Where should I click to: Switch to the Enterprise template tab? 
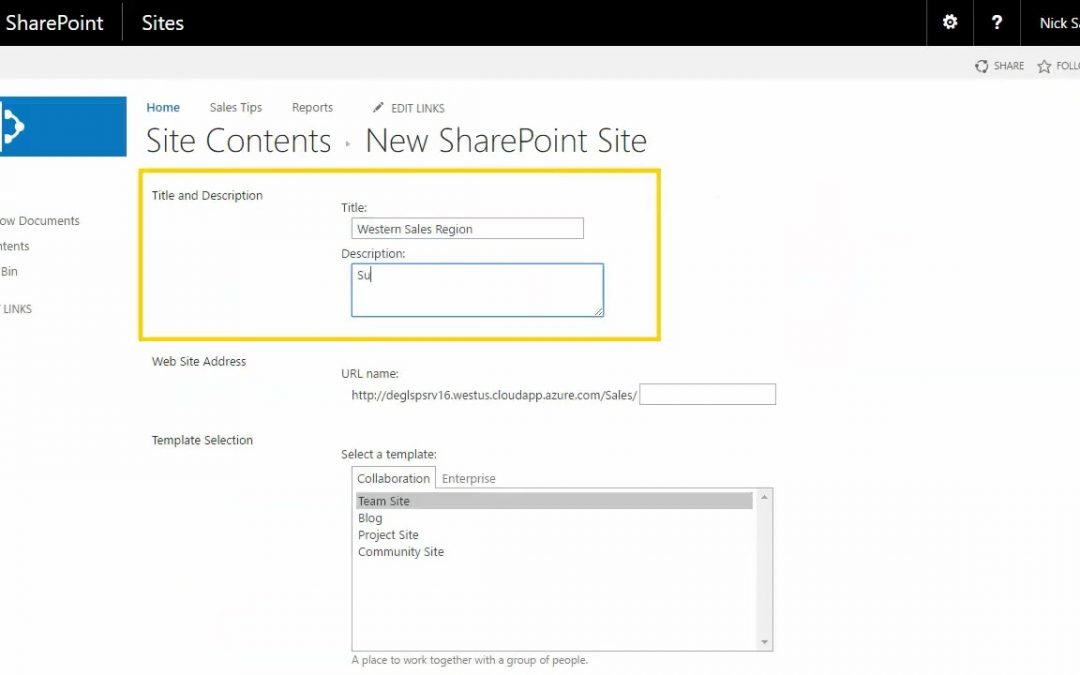[469, 478]
